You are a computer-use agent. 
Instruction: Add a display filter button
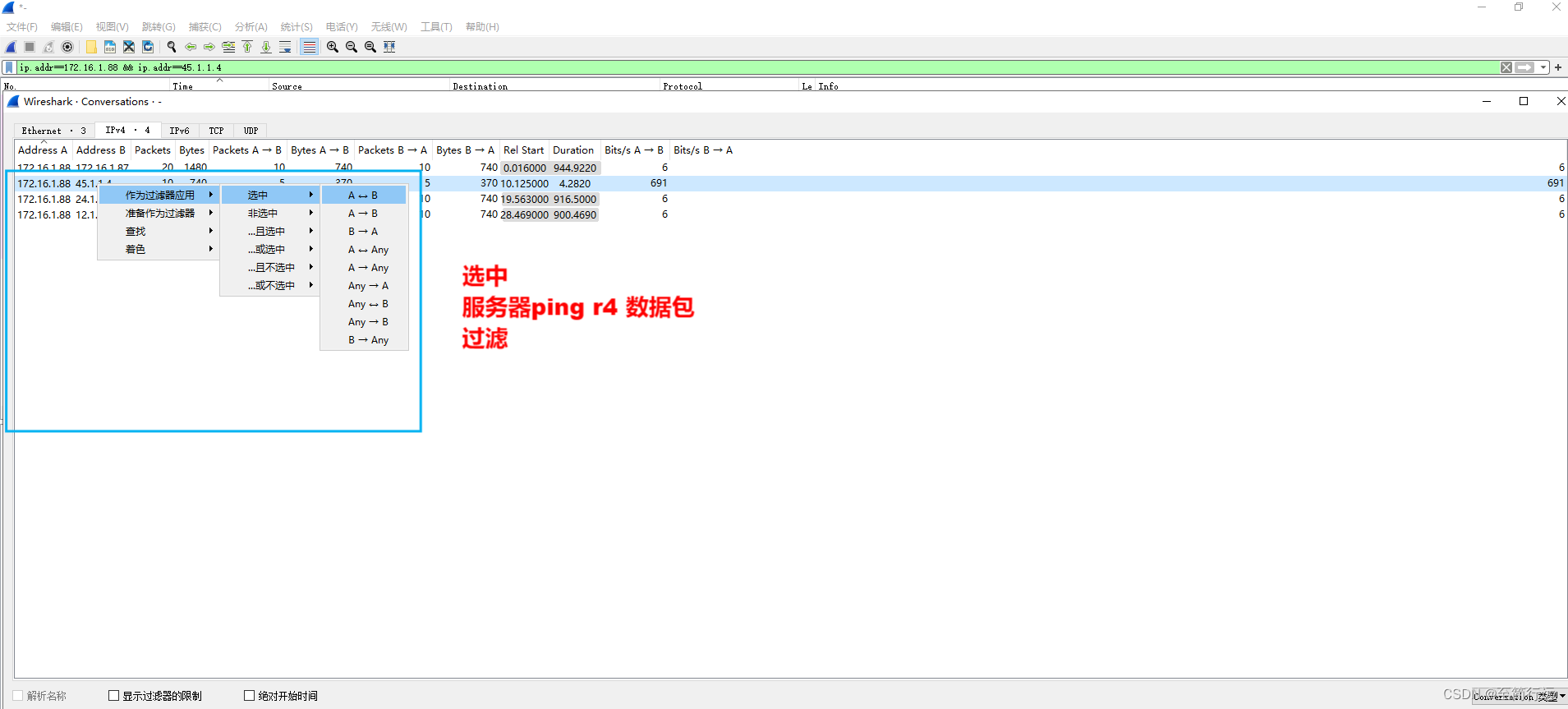[x=1558, y=67]
